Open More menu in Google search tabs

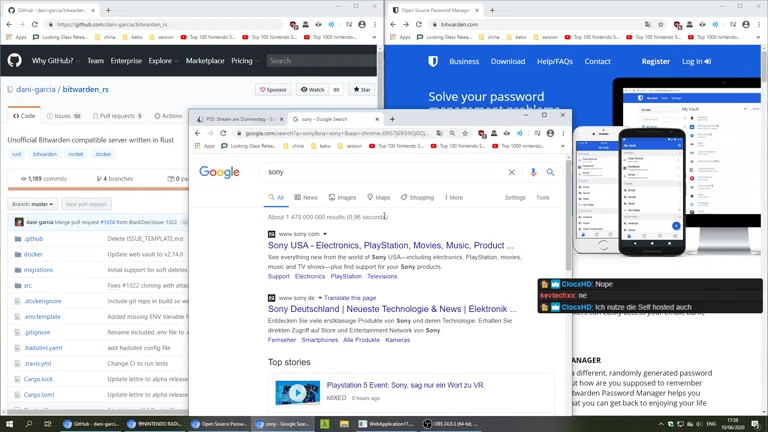pyautogui.click(x=454, y=197)
